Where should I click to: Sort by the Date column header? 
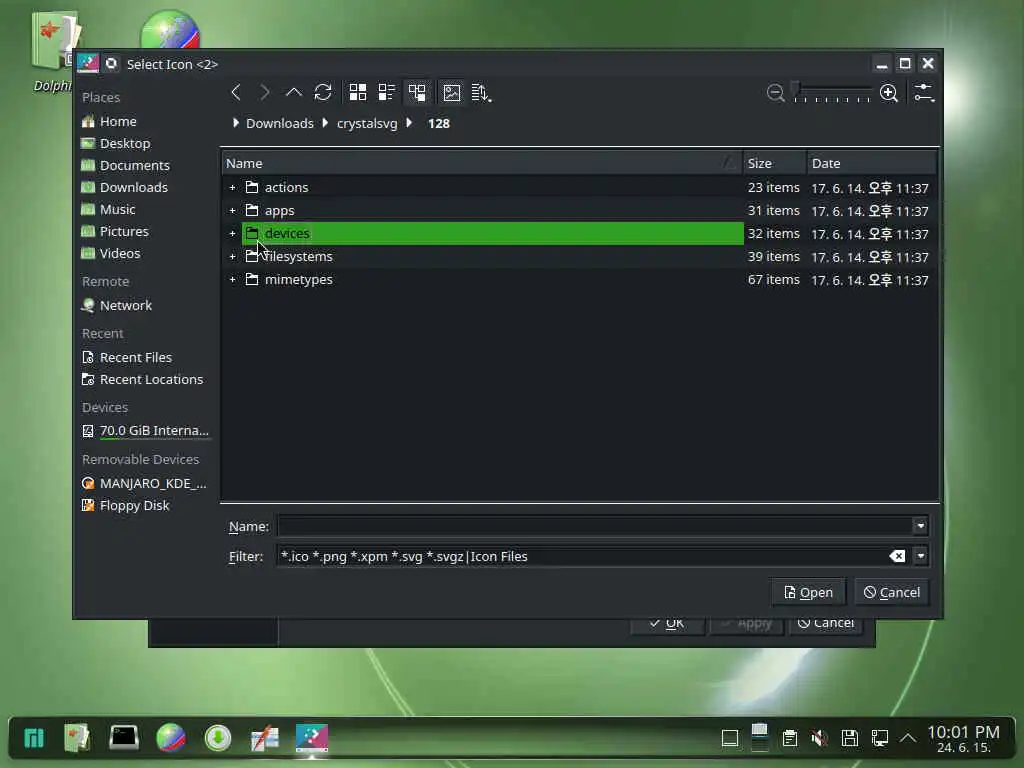click(x=871, y=163)
